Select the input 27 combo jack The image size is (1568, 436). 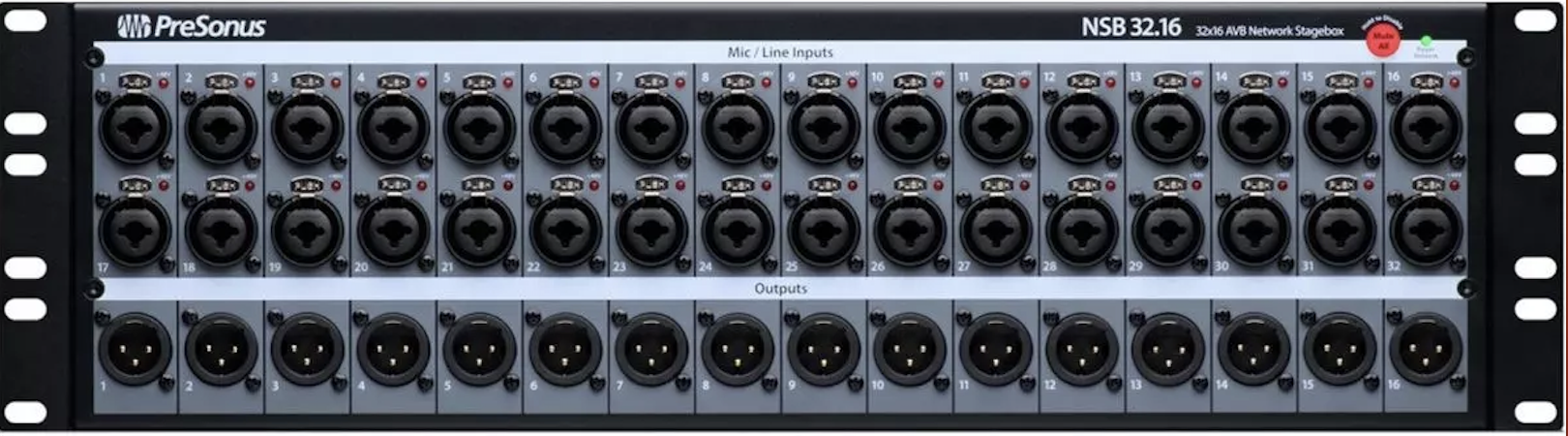(996, 231)
